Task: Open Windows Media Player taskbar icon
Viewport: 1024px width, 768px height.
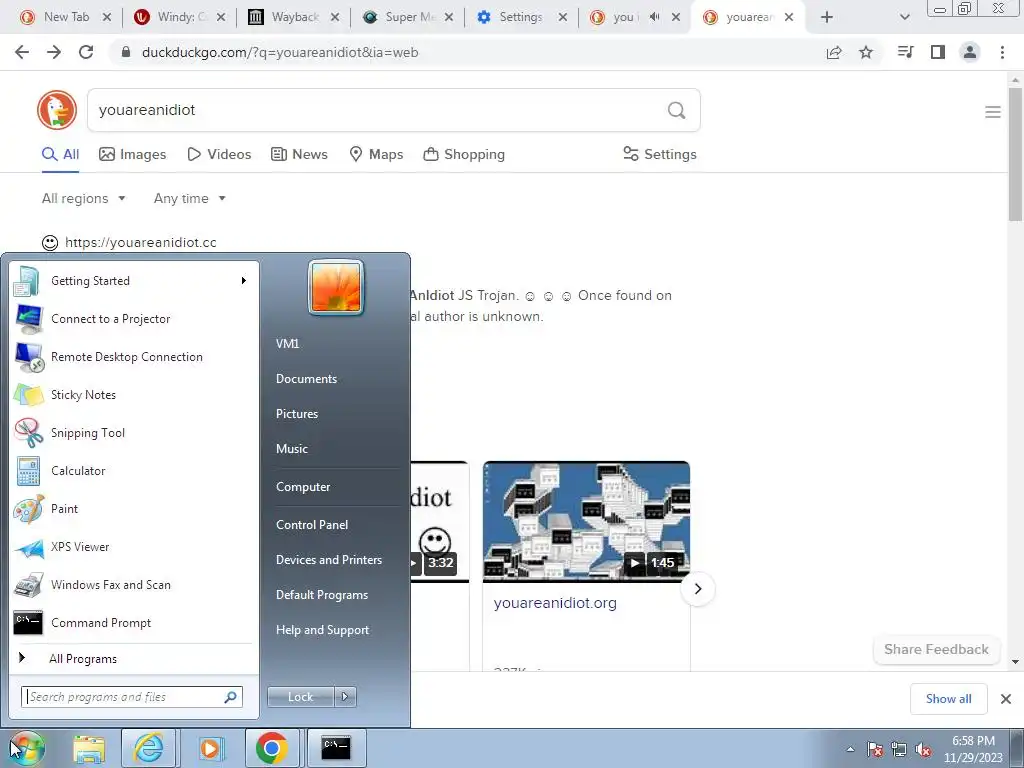Action: pyautogui.click(x=210, y=748)
